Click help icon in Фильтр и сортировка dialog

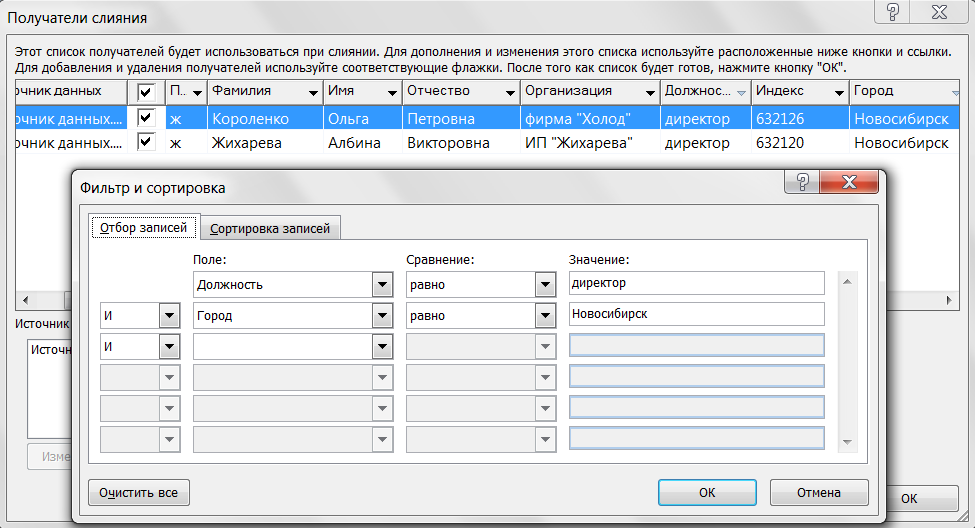[802, 182]
